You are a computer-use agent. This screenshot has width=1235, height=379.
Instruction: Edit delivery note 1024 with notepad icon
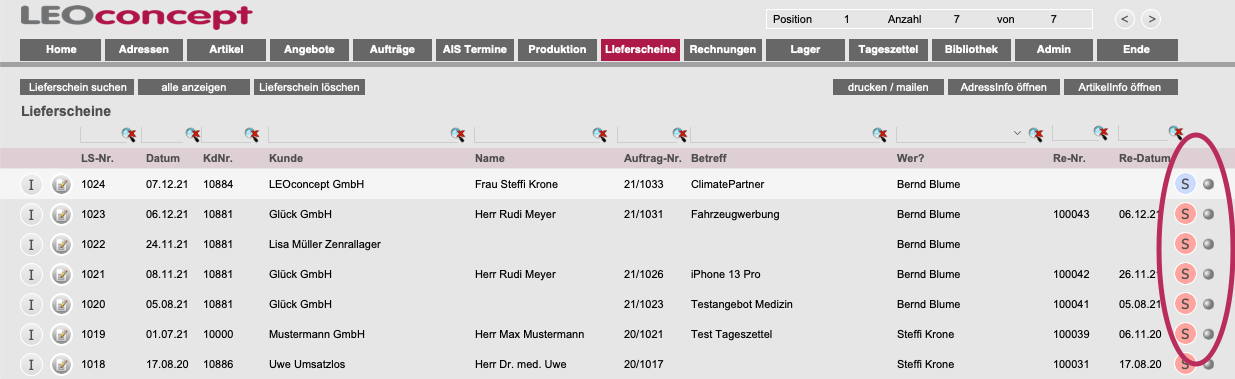point(62,184)
